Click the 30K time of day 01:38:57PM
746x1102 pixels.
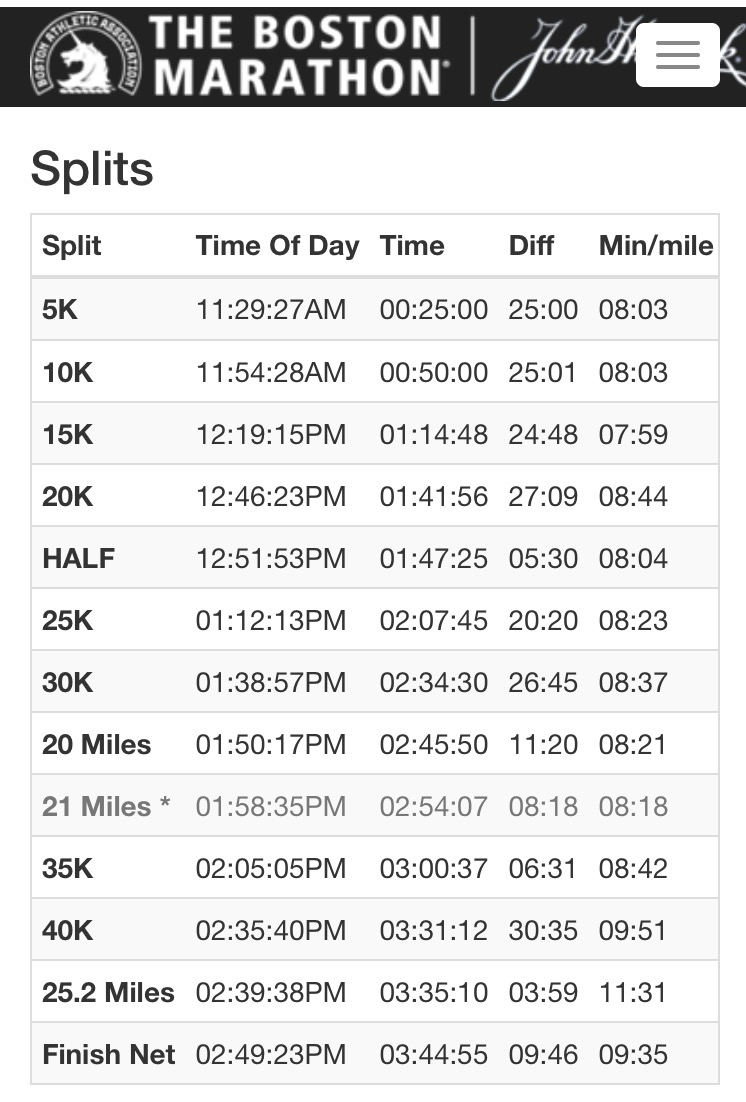coord(270,682)
